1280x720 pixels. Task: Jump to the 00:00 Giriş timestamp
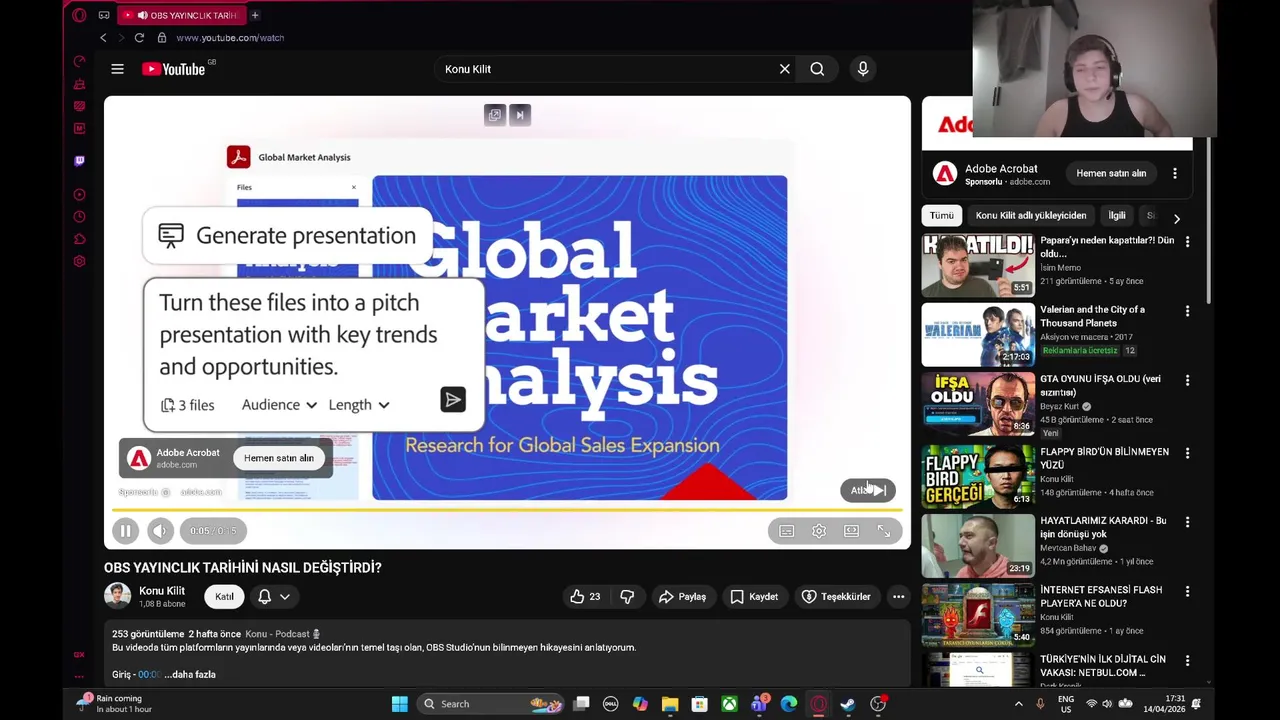(149, 675)
